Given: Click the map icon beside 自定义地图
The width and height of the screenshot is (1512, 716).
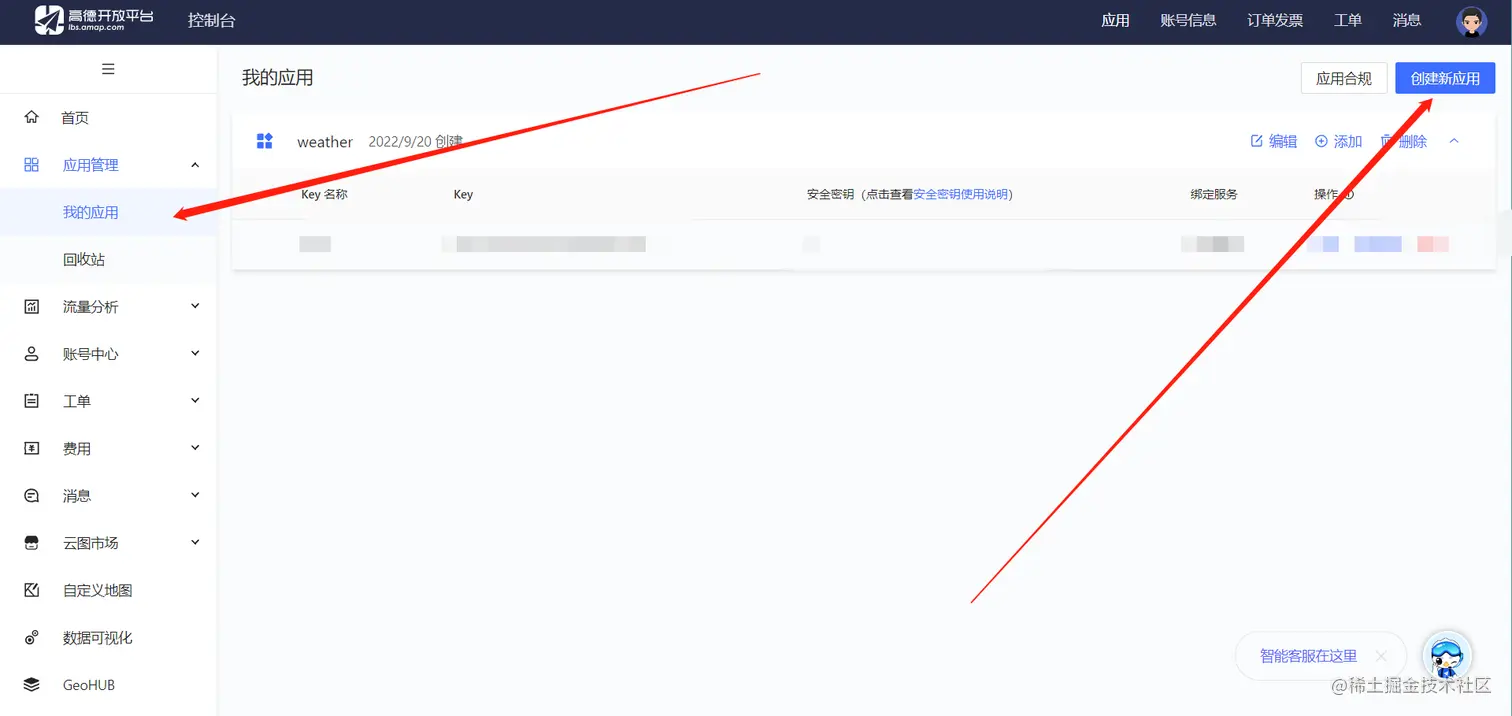Looking at the screenshot, I should tap(32, 590).
